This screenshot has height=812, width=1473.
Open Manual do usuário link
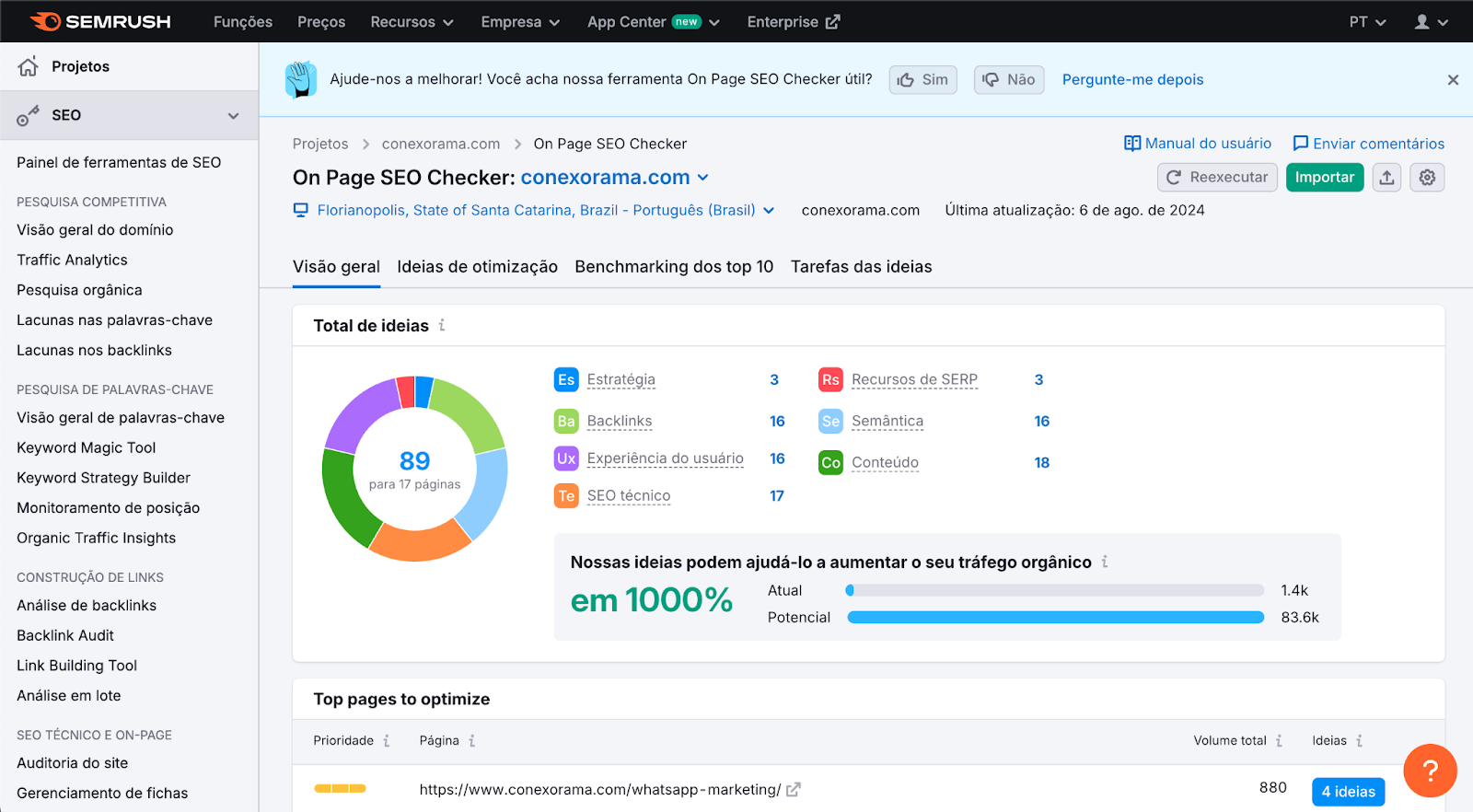click(1198, 144)
